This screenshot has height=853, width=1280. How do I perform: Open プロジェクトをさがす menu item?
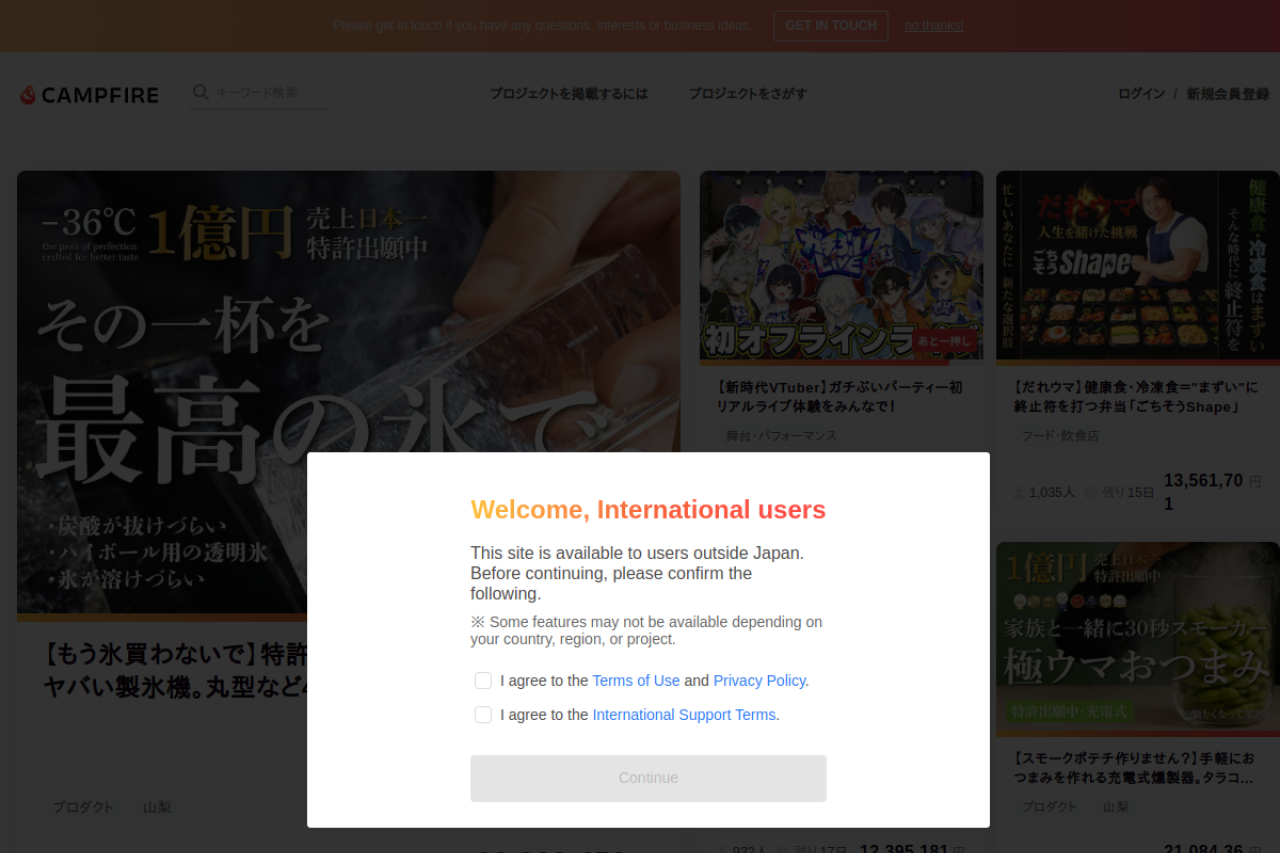(748, 94)
